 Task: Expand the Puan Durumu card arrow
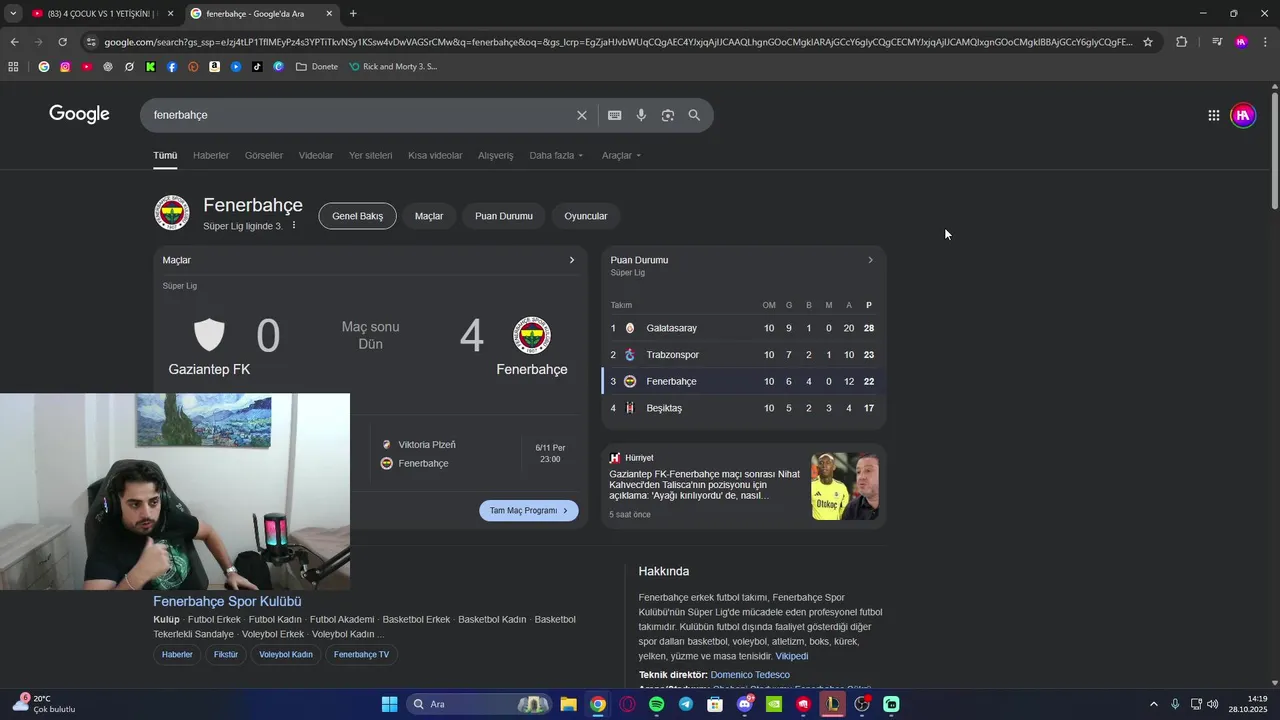(870, 260)
